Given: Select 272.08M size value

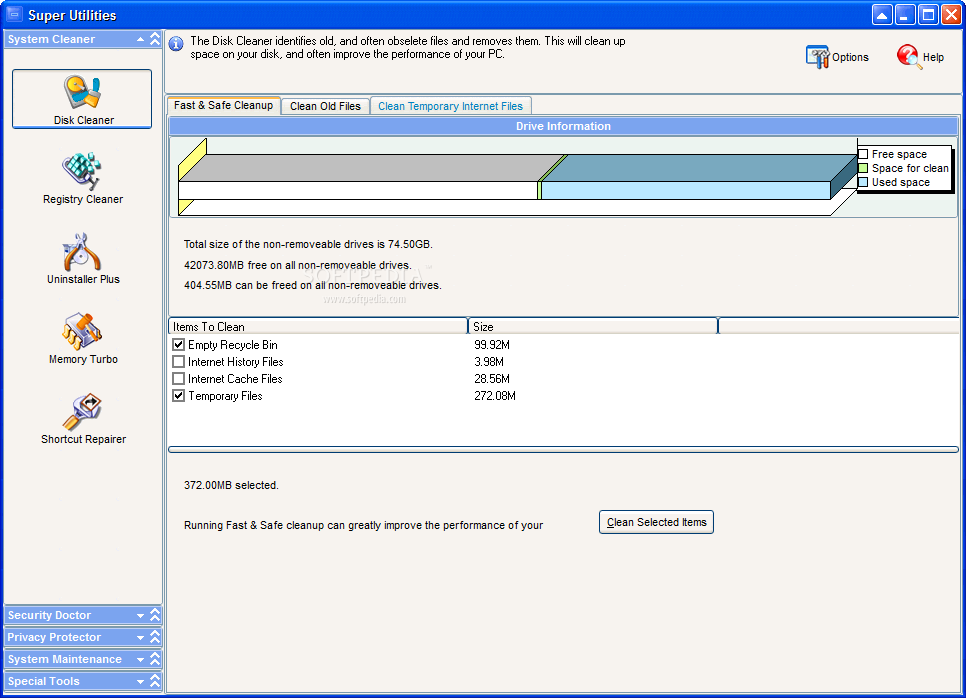Looking at the screenshot, I should click(x=495, y=396).
